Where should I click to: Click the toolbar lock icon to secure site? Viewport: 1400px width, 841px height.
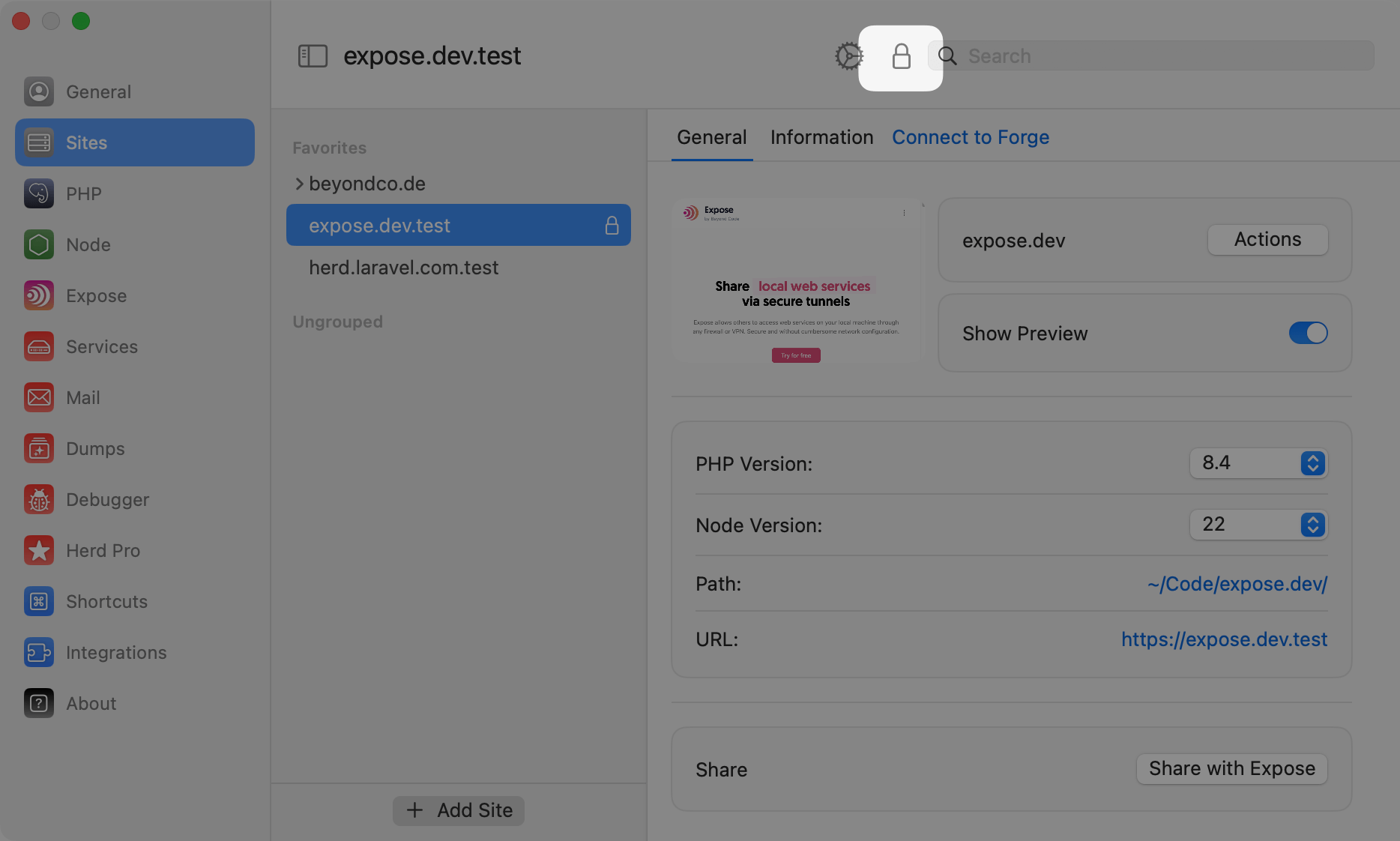click(901, 56)
